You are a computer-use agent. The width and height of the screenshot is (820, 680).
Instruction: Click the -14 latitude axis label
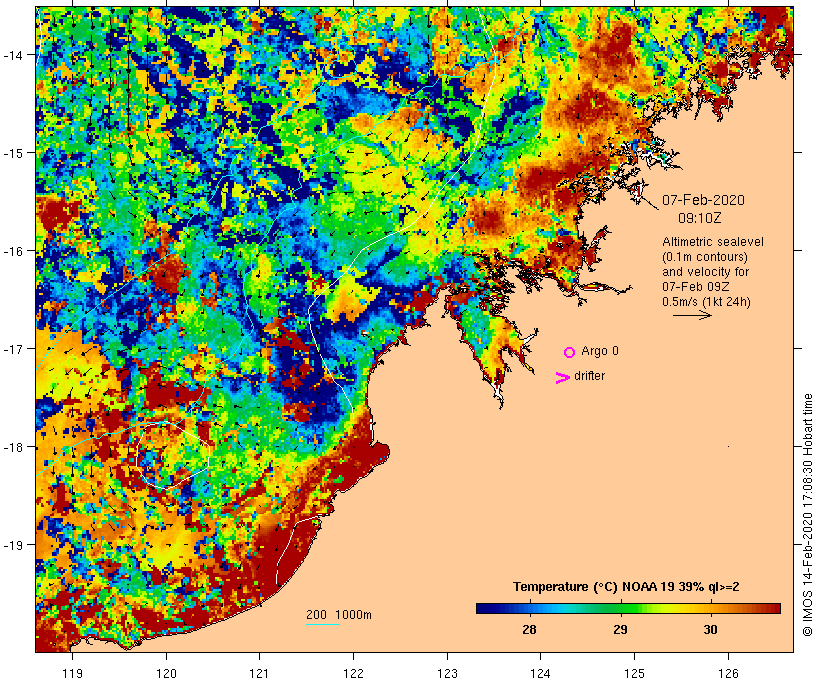pyautogui.click(x=13, y=54)
